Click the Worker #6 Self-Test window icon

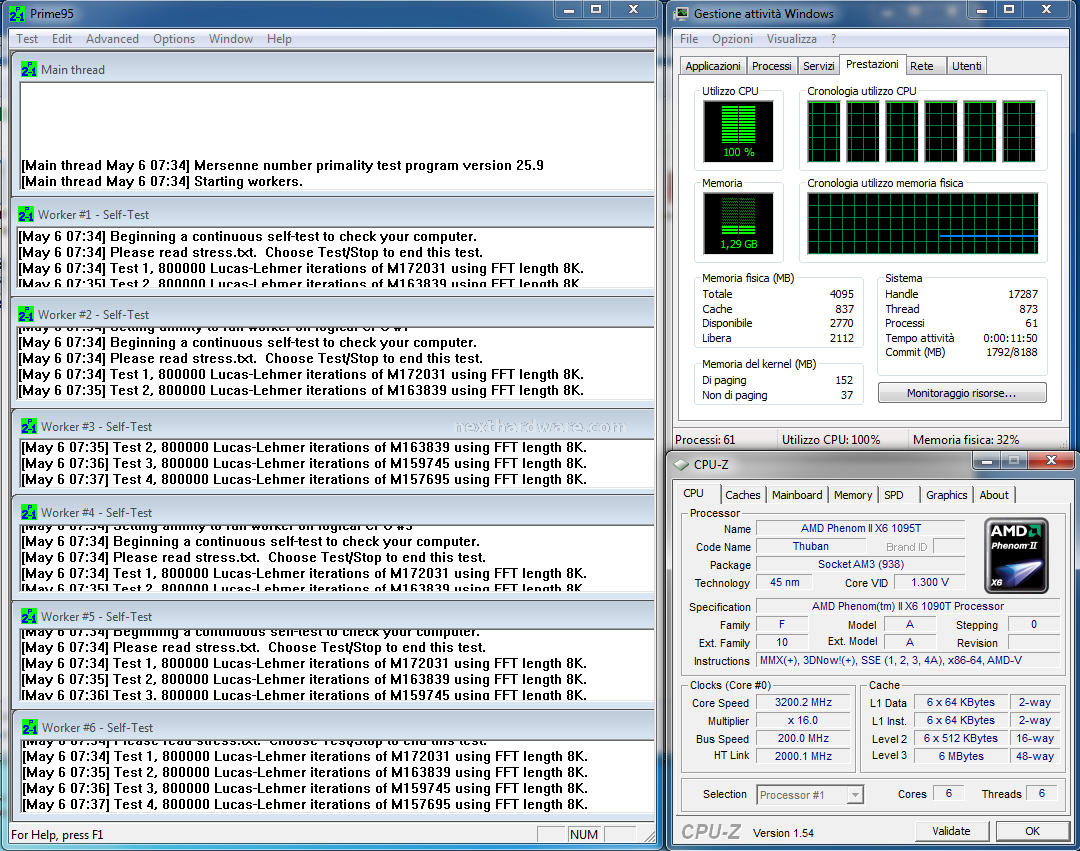point(30,728)
